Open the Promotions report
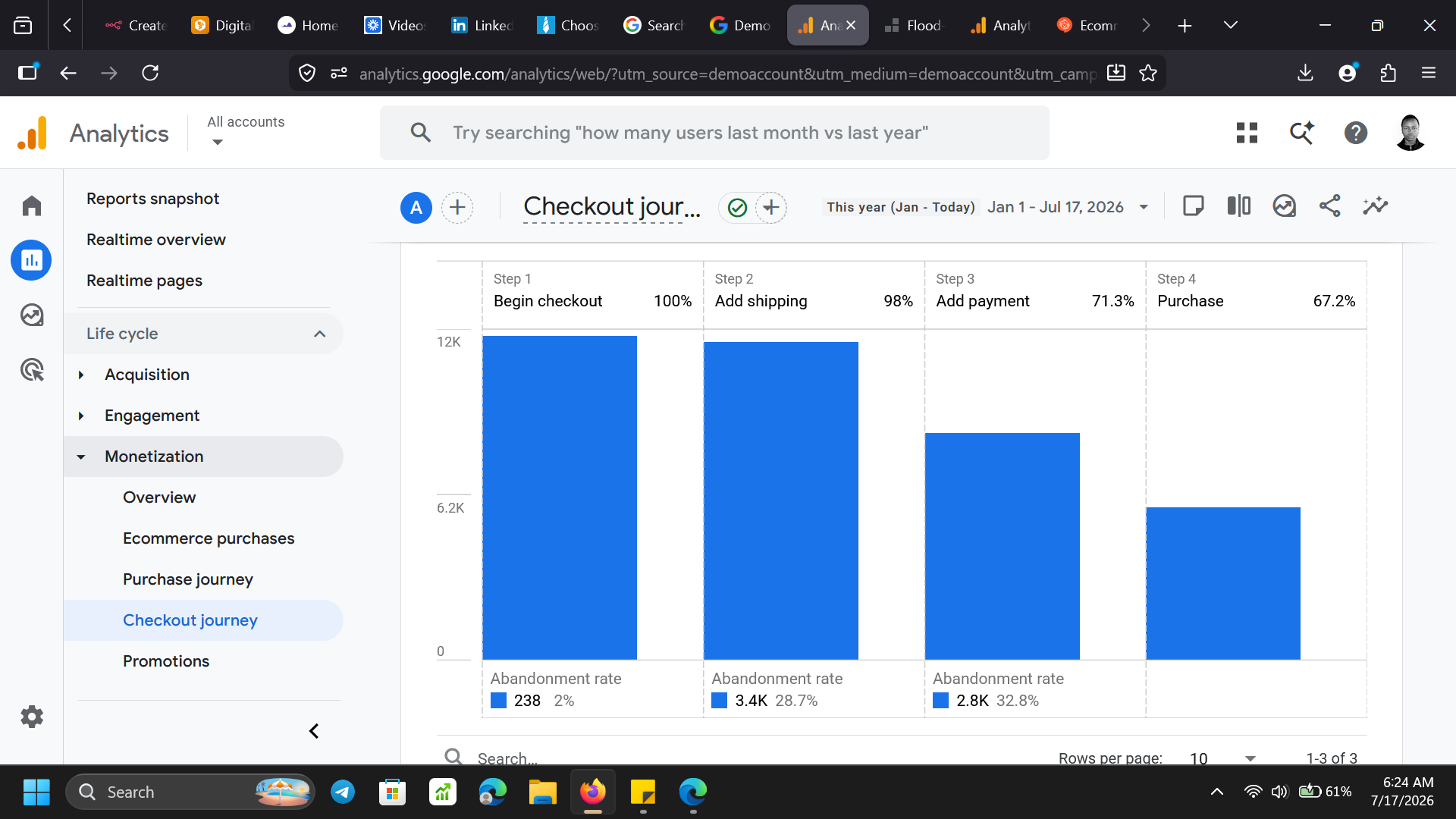This screenshot has height=819, width=1456. click(x=166, y=661)
